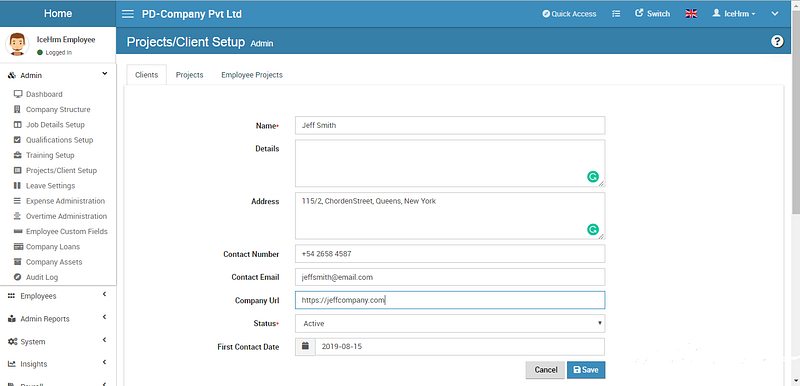Click the Company Loans card icon
The width and height of the screenshot is (800, 386).
click(x=18, y=247)
